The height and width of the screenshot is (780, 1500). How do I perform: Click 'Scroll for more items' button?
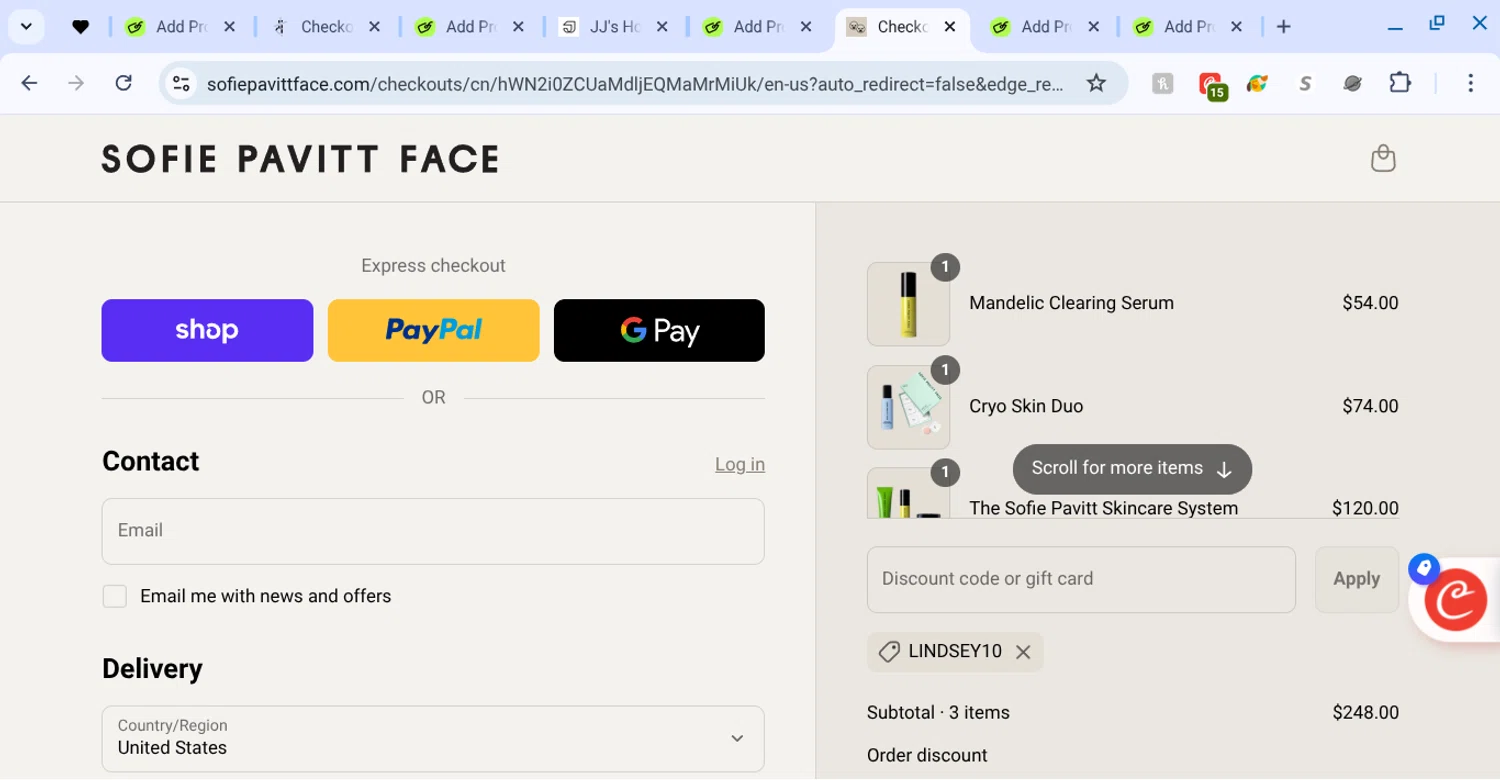point(1132,469)
